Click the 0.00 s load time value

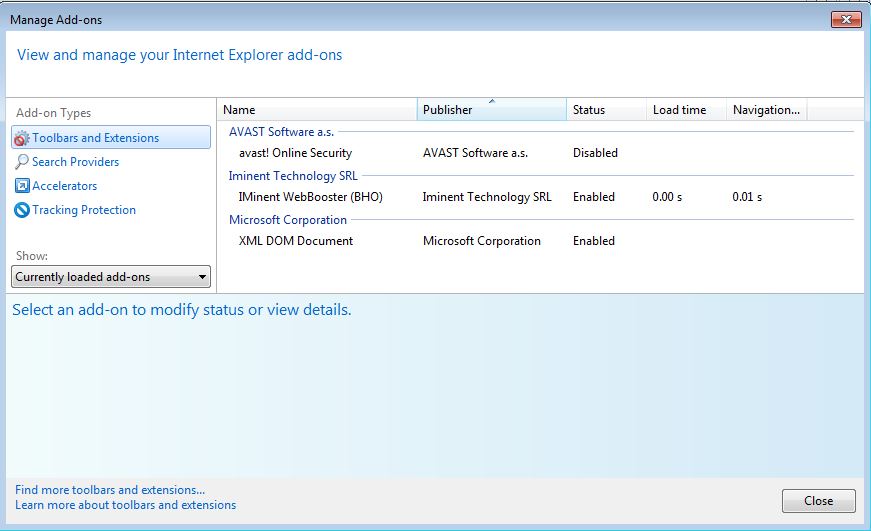(667, 197)
